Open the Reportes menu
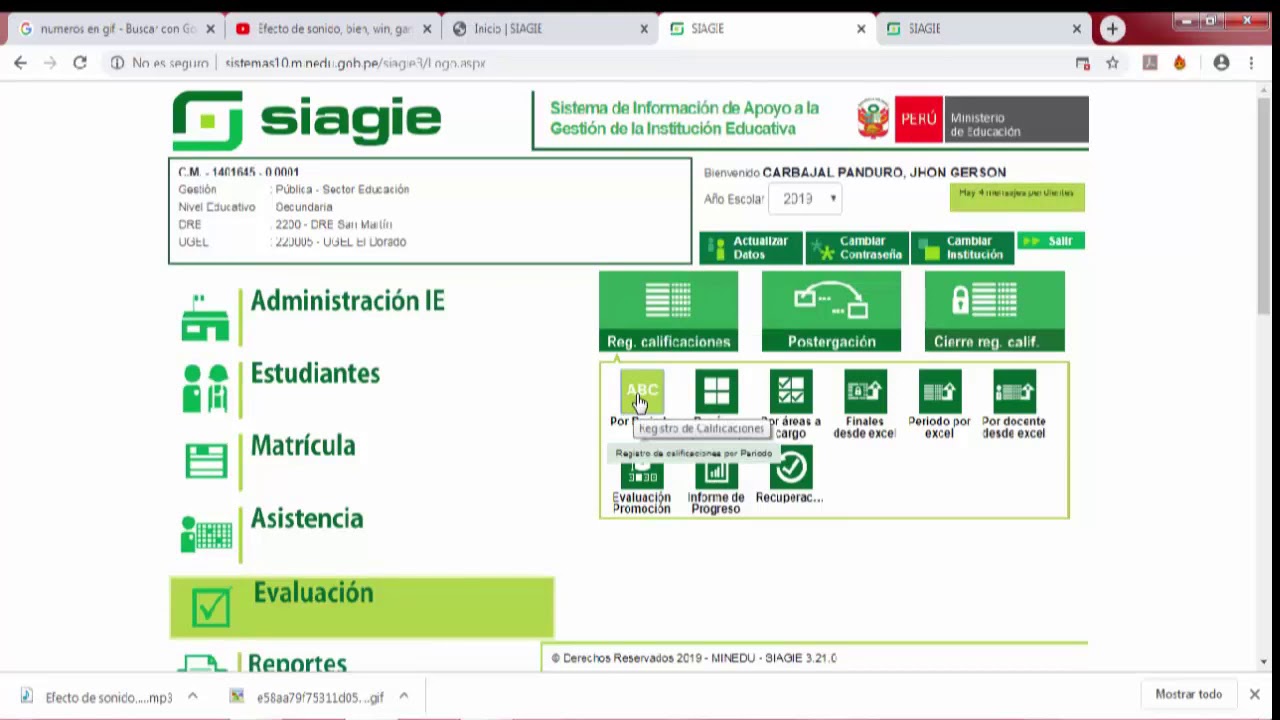The height and width of the screenshot is (720, 1280). (297, 663)
